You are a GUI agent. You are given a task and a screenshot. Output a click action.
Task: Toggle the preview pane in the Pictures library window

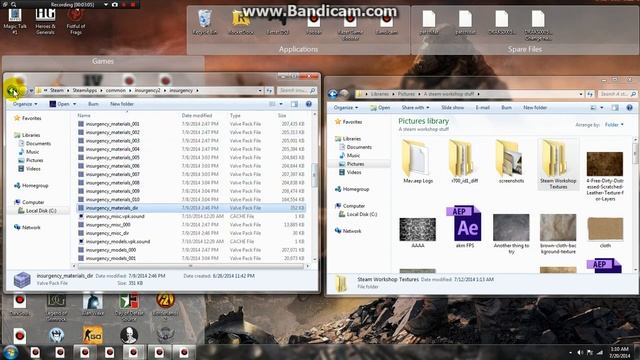pos(615,108)
